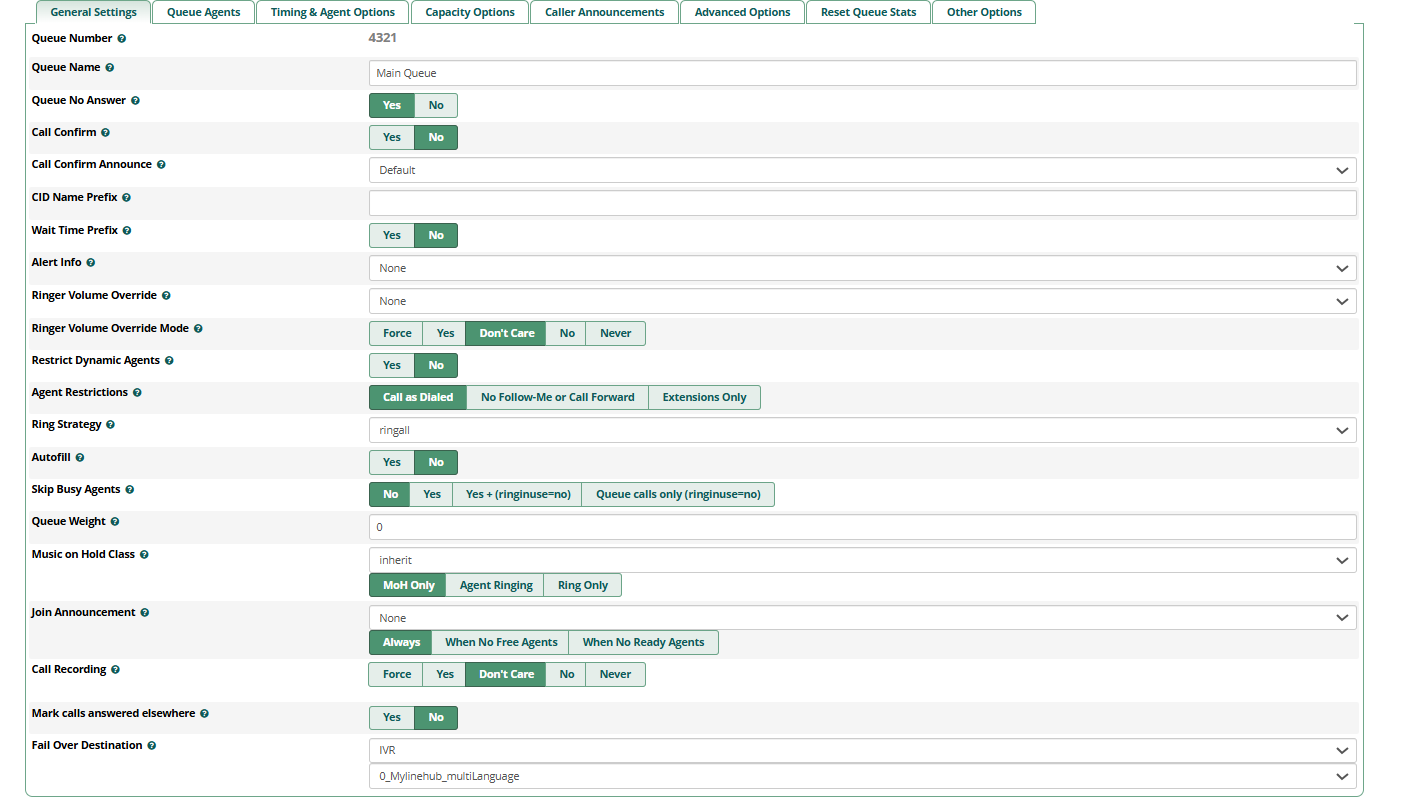This screenshot has width=1412, height=798.
Task: Select Extensions Only agent restriction
Action: pyautogui.click(x=704, y=397)
